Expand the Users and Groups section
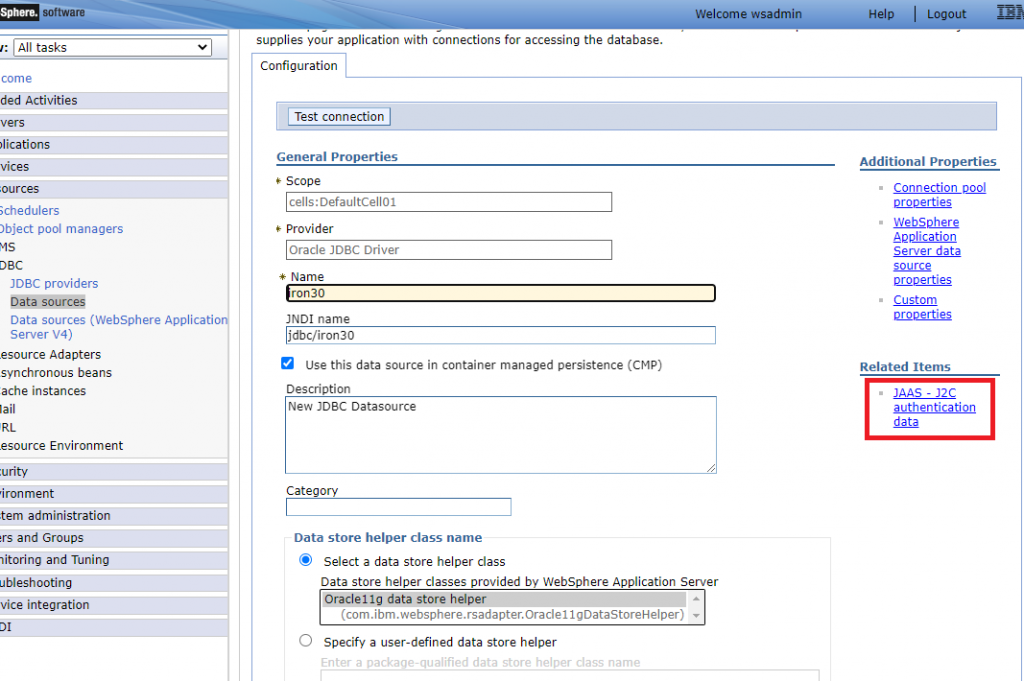The height and width of the screenshot is (681, 1024). (x=114, y=538)
